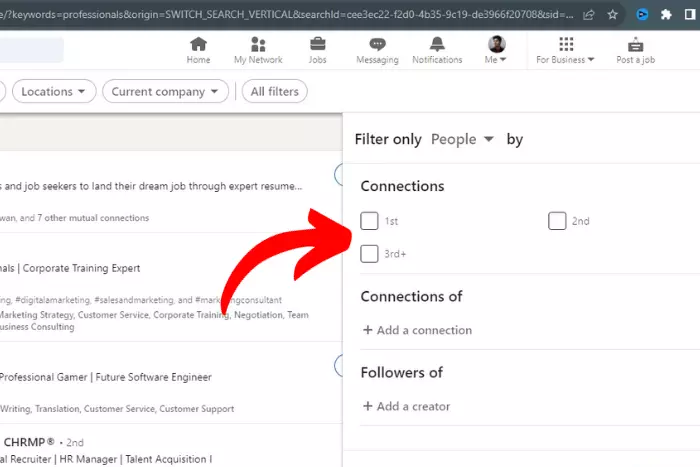Change the People filter type dropdown

coord(462,139)
